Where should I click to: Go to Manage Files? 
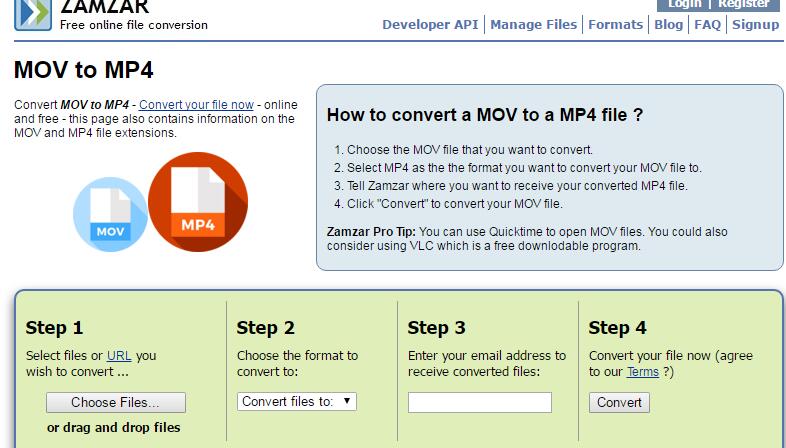tap(534, 25)
